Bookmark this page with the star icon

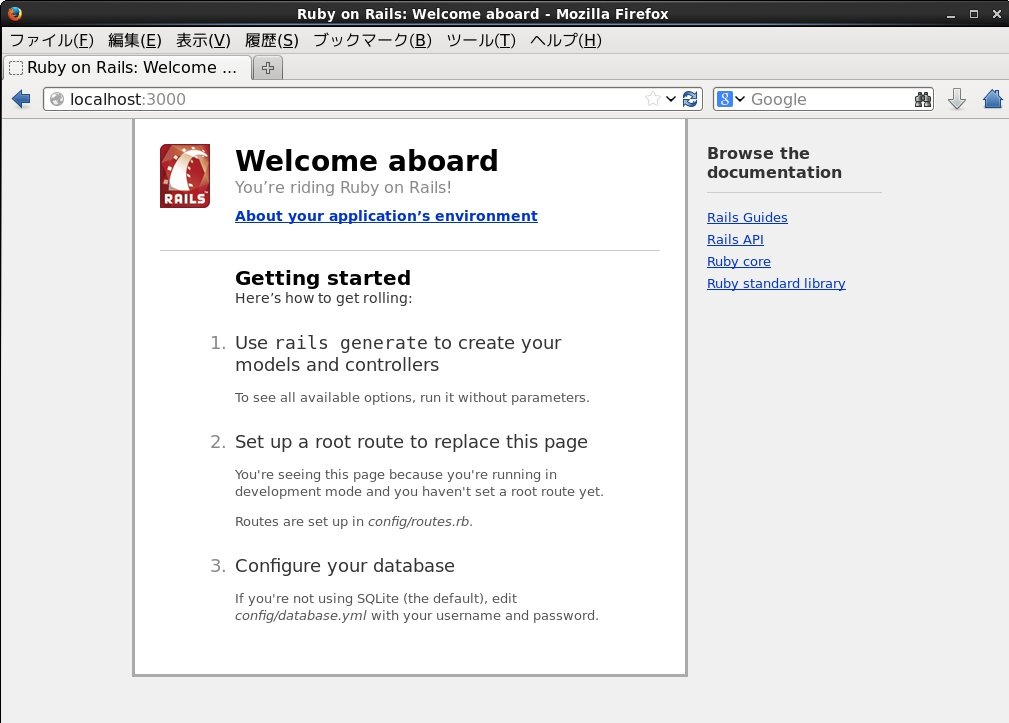(653, 99)
